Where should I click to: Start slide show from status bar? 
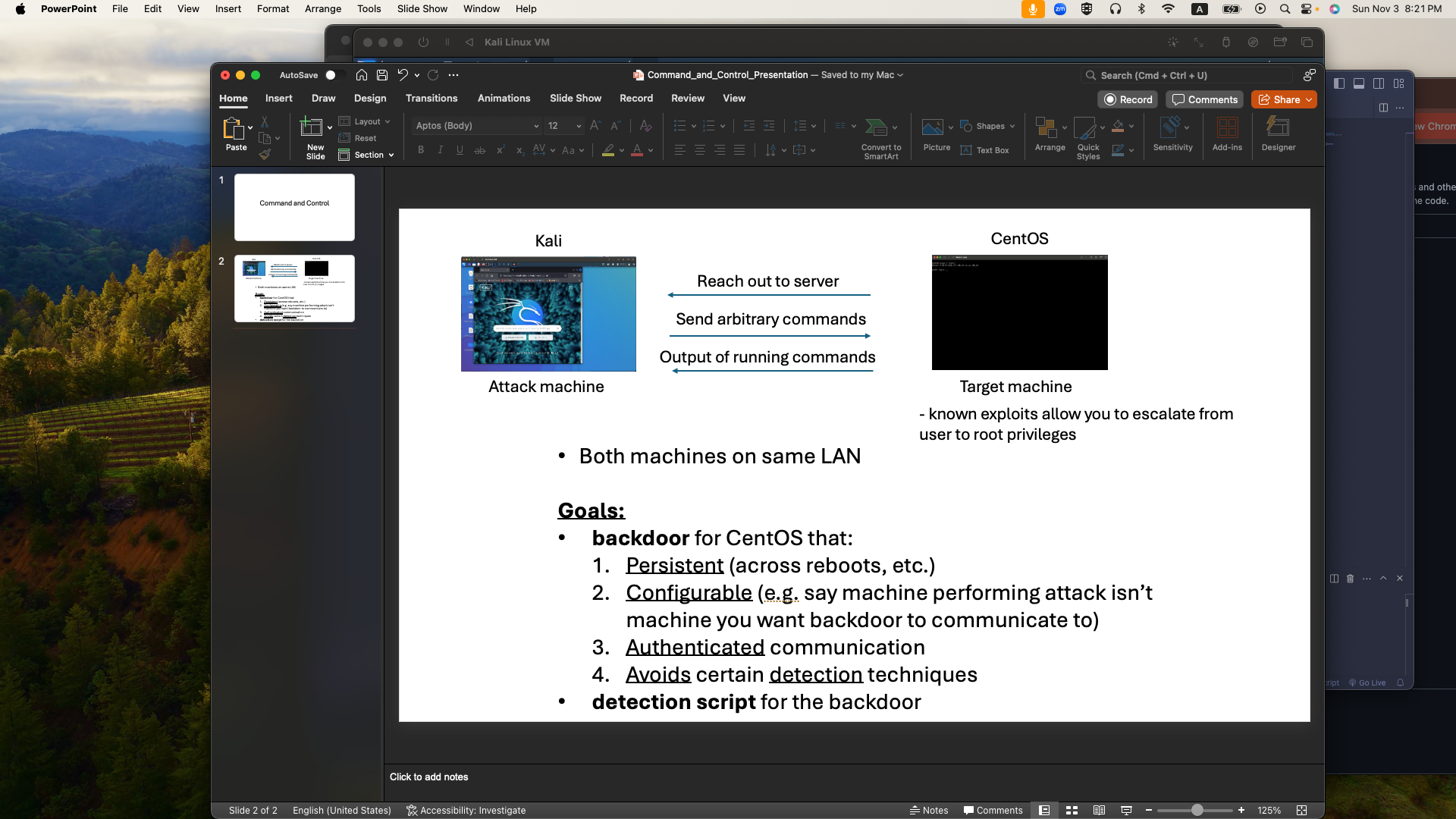coord(1126,810)
